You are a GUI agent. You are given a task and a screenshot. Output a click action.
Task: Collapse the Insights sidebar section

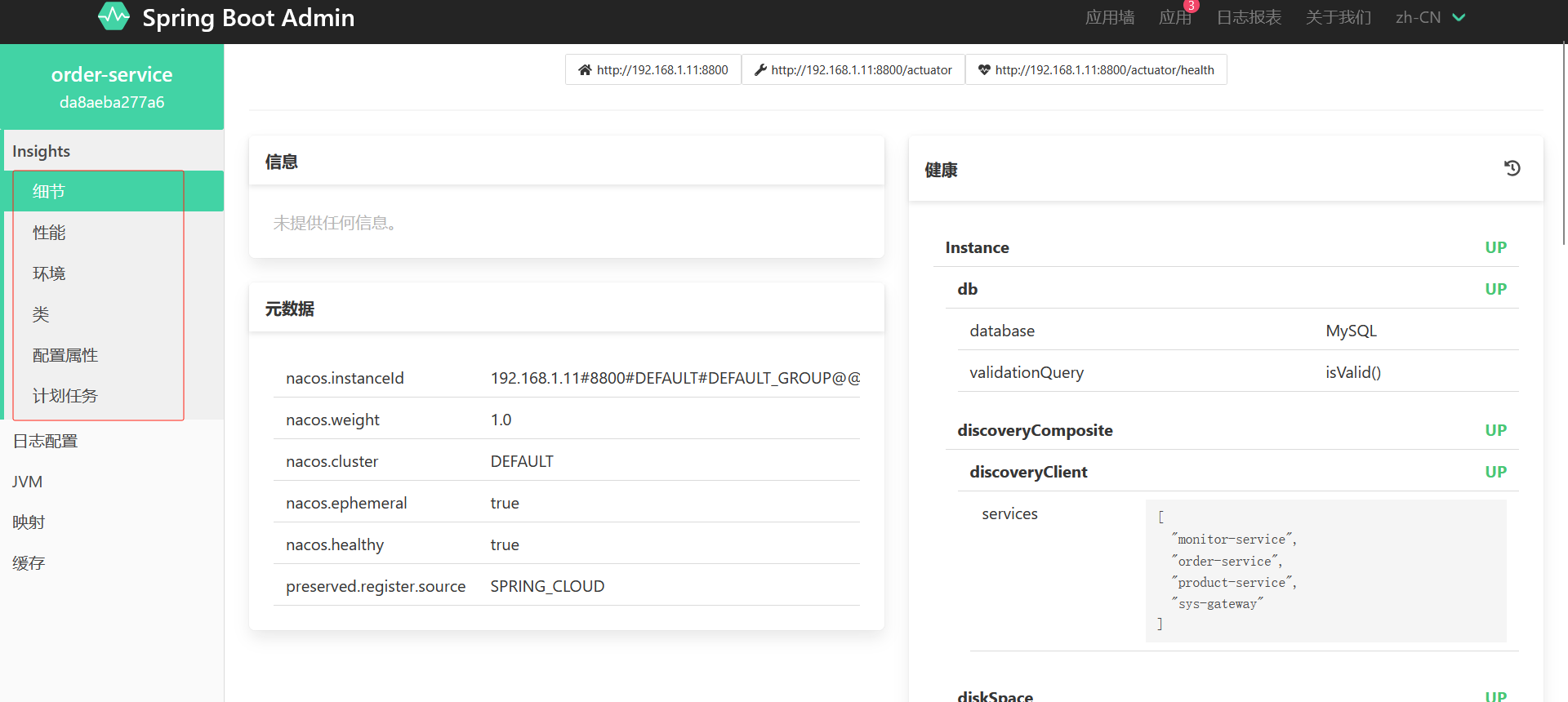pos(112,151)
